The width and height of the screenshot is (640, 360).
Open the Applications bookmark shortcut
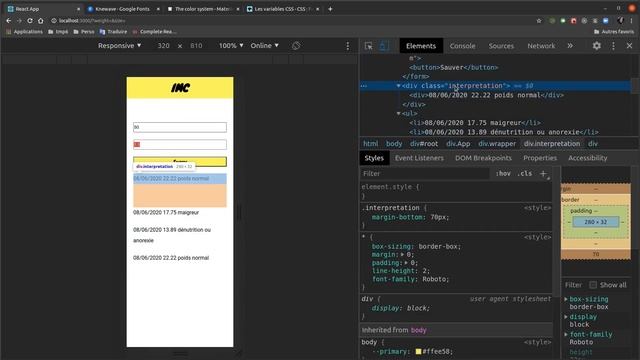pyautogui.click(x=24, y=31)
